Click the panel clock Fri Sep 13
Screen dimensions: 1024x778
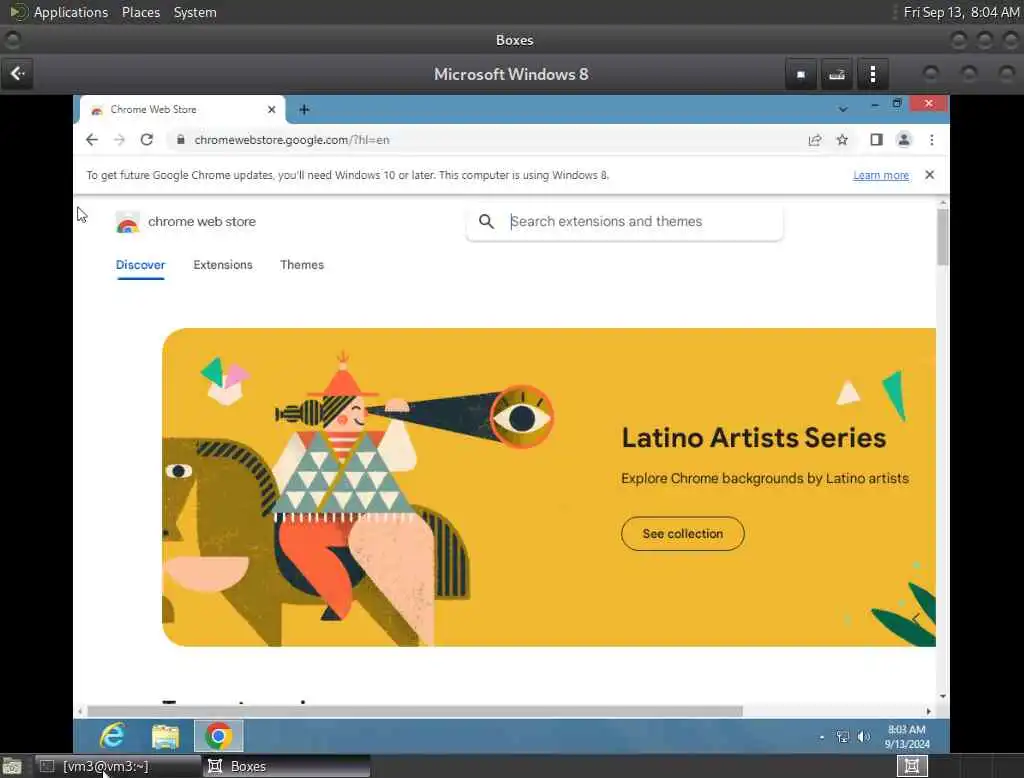point(961,12)
